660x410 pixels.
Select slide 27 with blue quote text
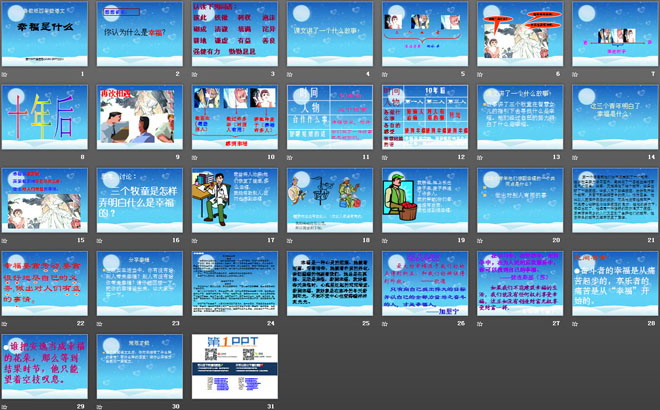[x=520, y=283]
